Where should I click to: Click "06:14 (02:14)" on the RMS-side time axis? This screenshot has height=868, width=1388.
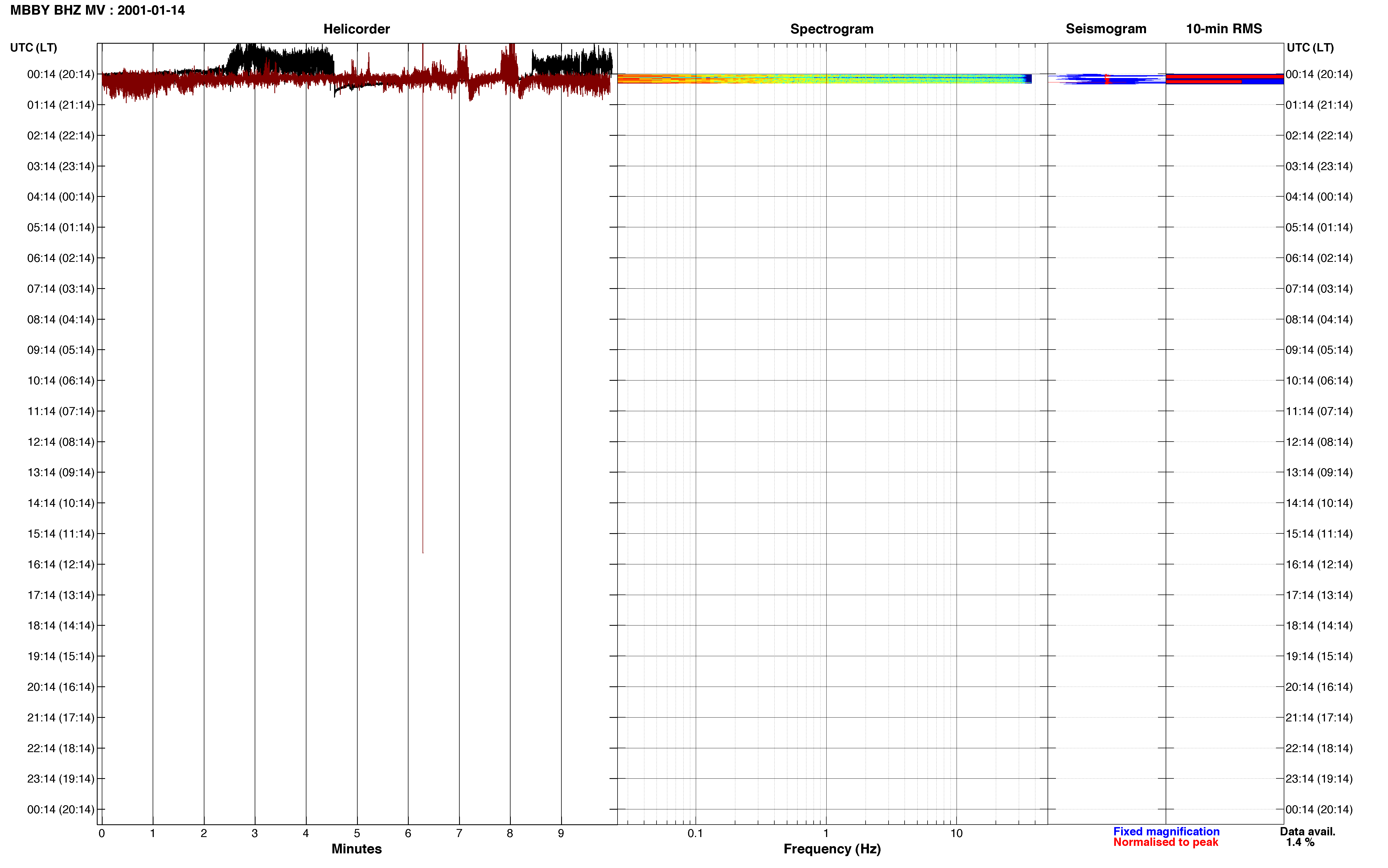tap(1319, 258)
